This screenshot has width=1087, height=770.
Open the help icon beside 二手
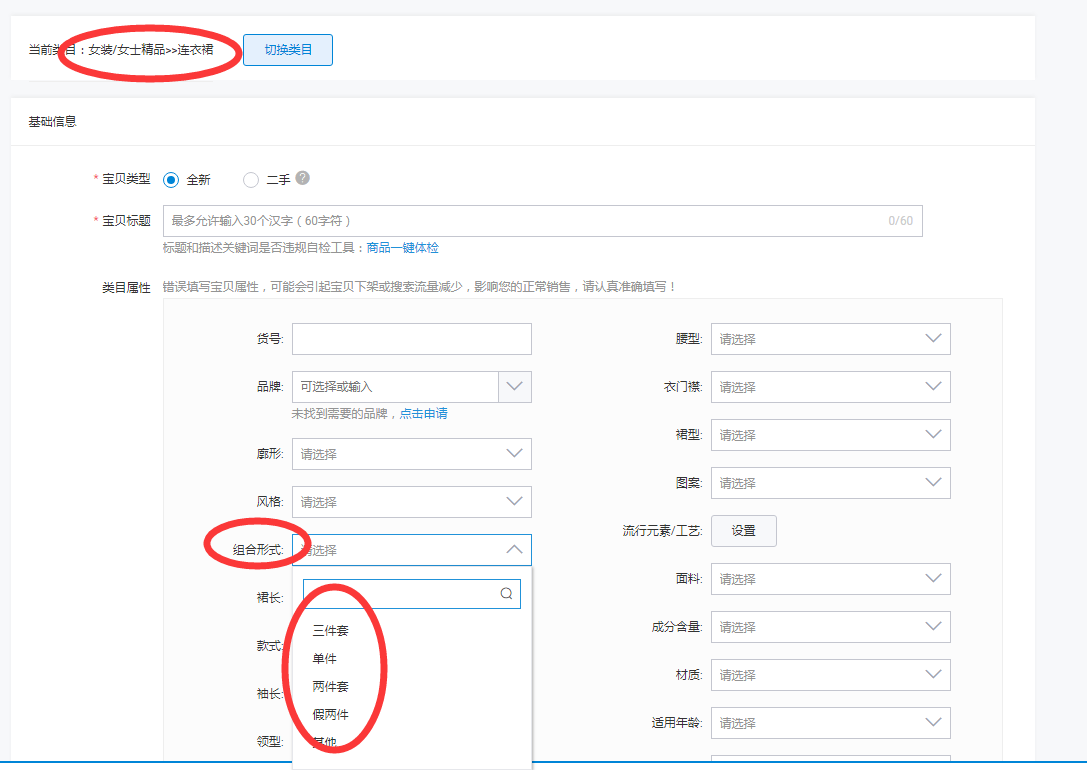[302, 178]
